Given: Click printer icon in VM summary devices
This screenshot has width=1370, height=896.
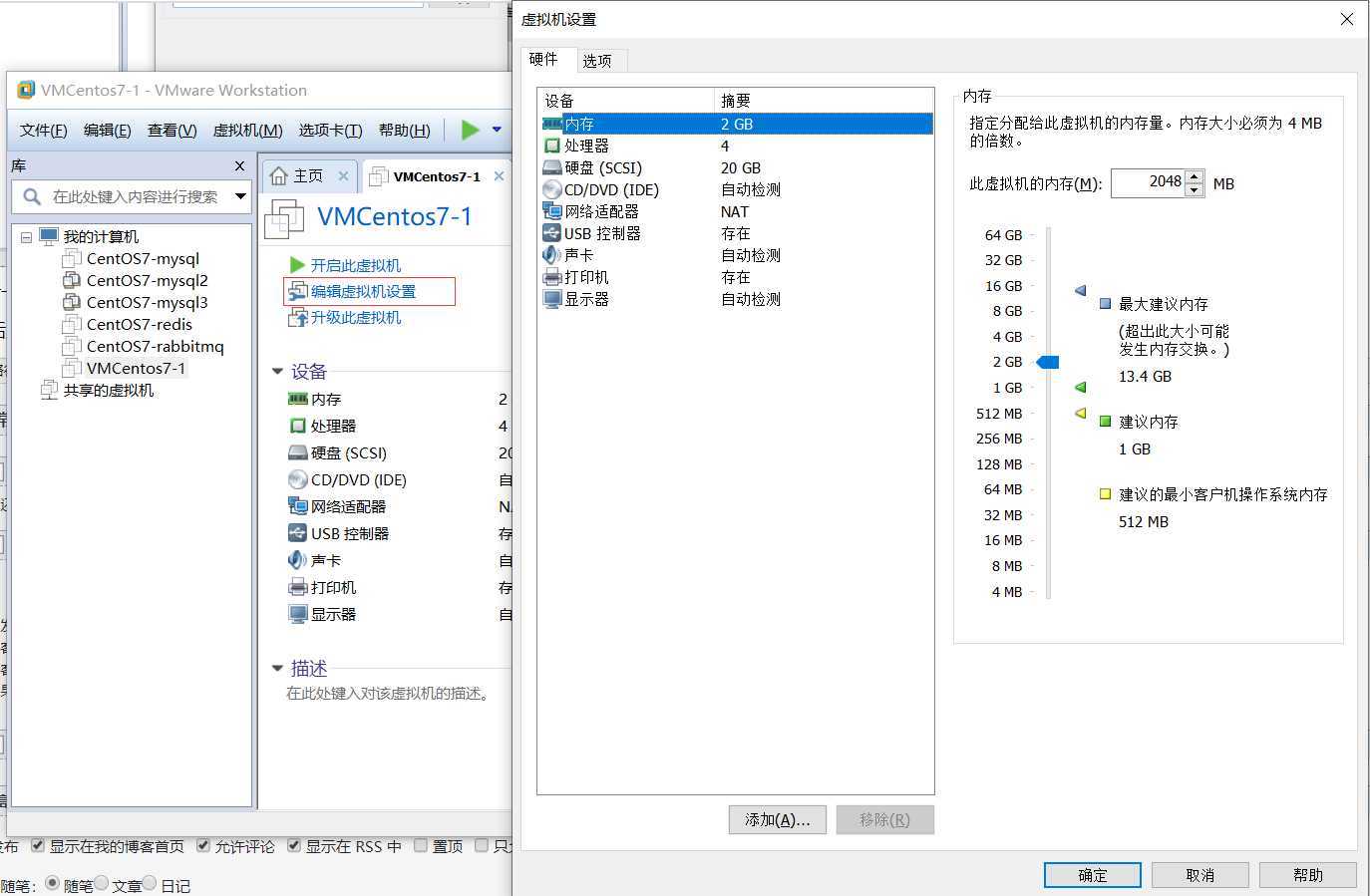Looking at the screenshot, I should pos(297,587).
